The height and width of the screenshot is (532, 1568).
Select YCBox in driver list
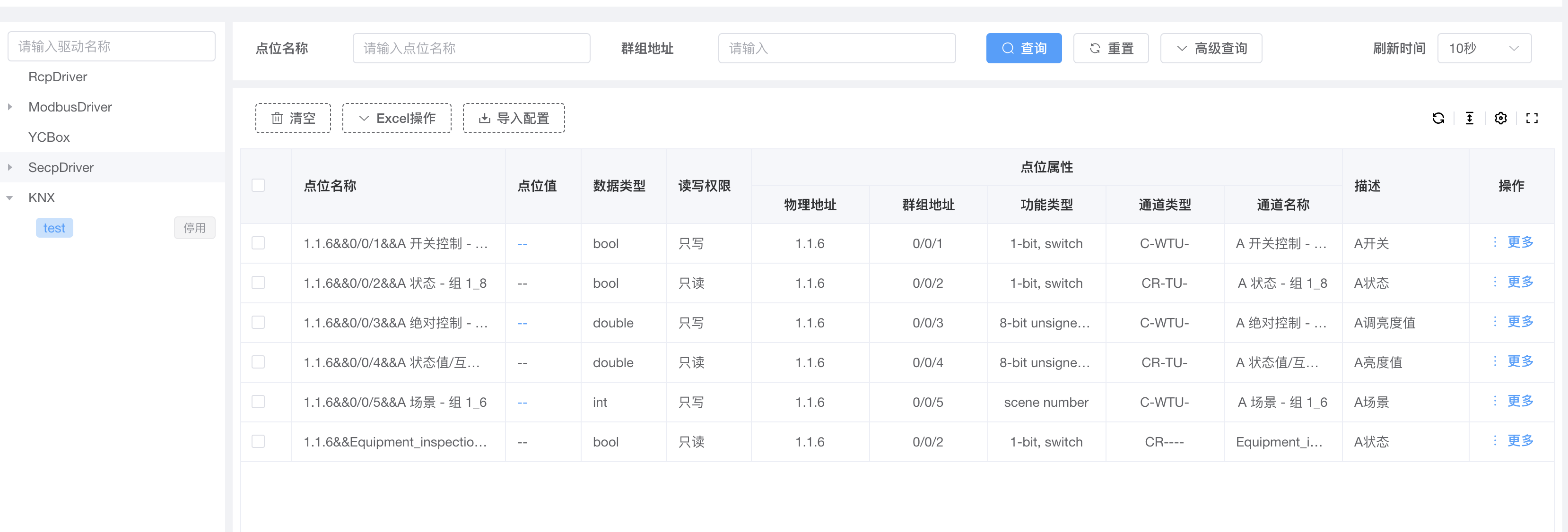(49, 137)
